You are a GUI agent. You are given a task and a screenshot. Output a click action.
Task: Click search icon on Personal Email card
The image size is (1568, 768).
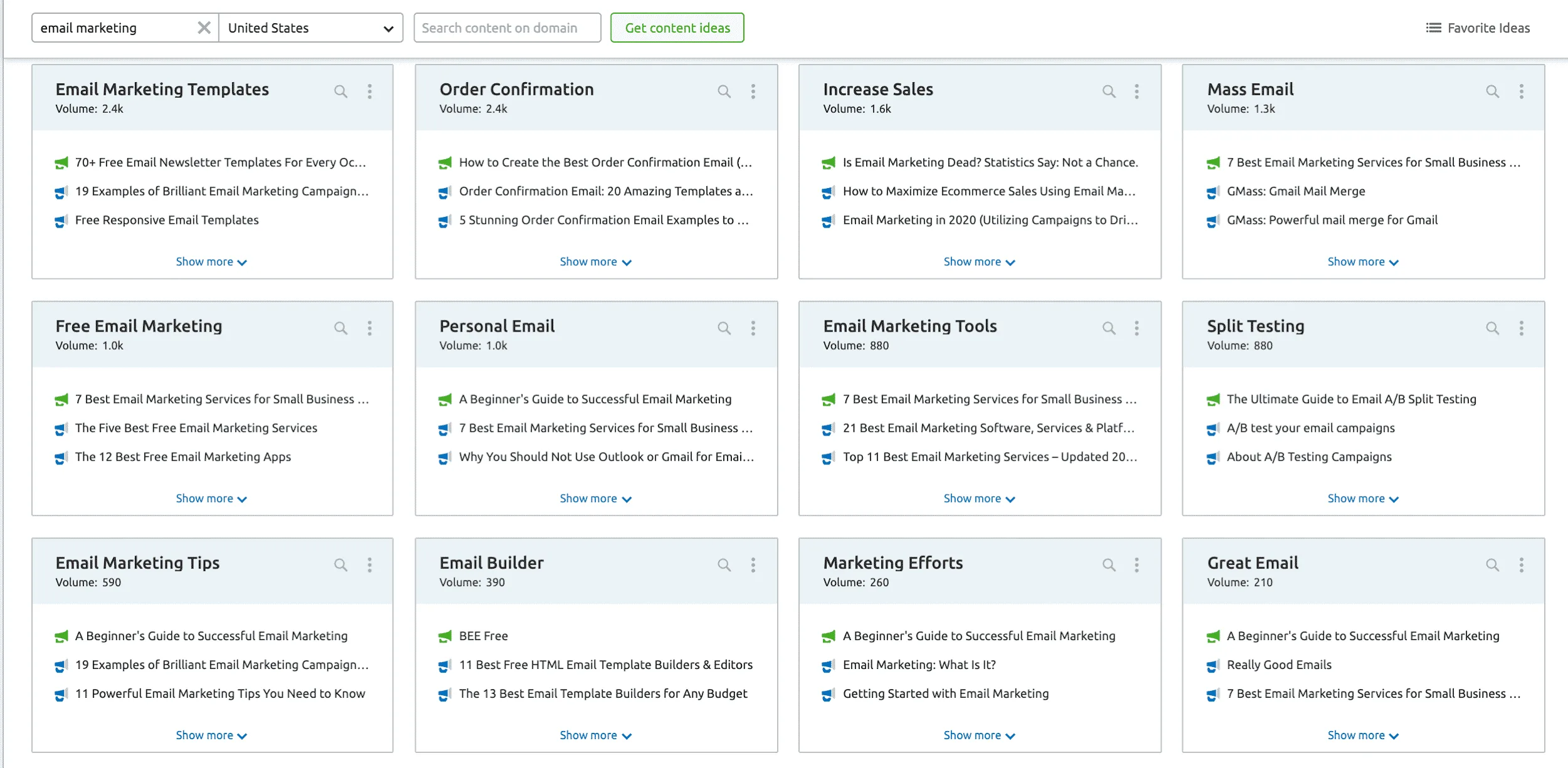tap(724, 328)
